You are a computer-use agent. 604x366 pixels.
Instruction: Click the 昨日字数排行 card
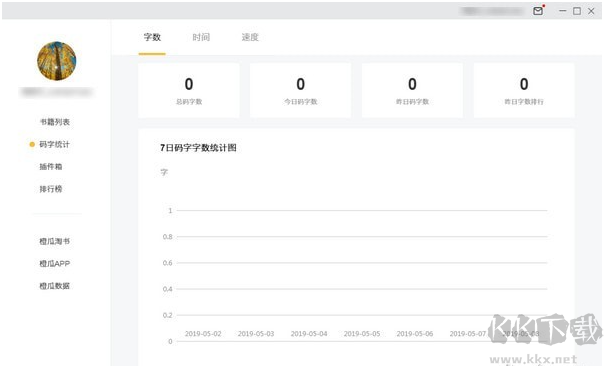[x=524, y=91]
